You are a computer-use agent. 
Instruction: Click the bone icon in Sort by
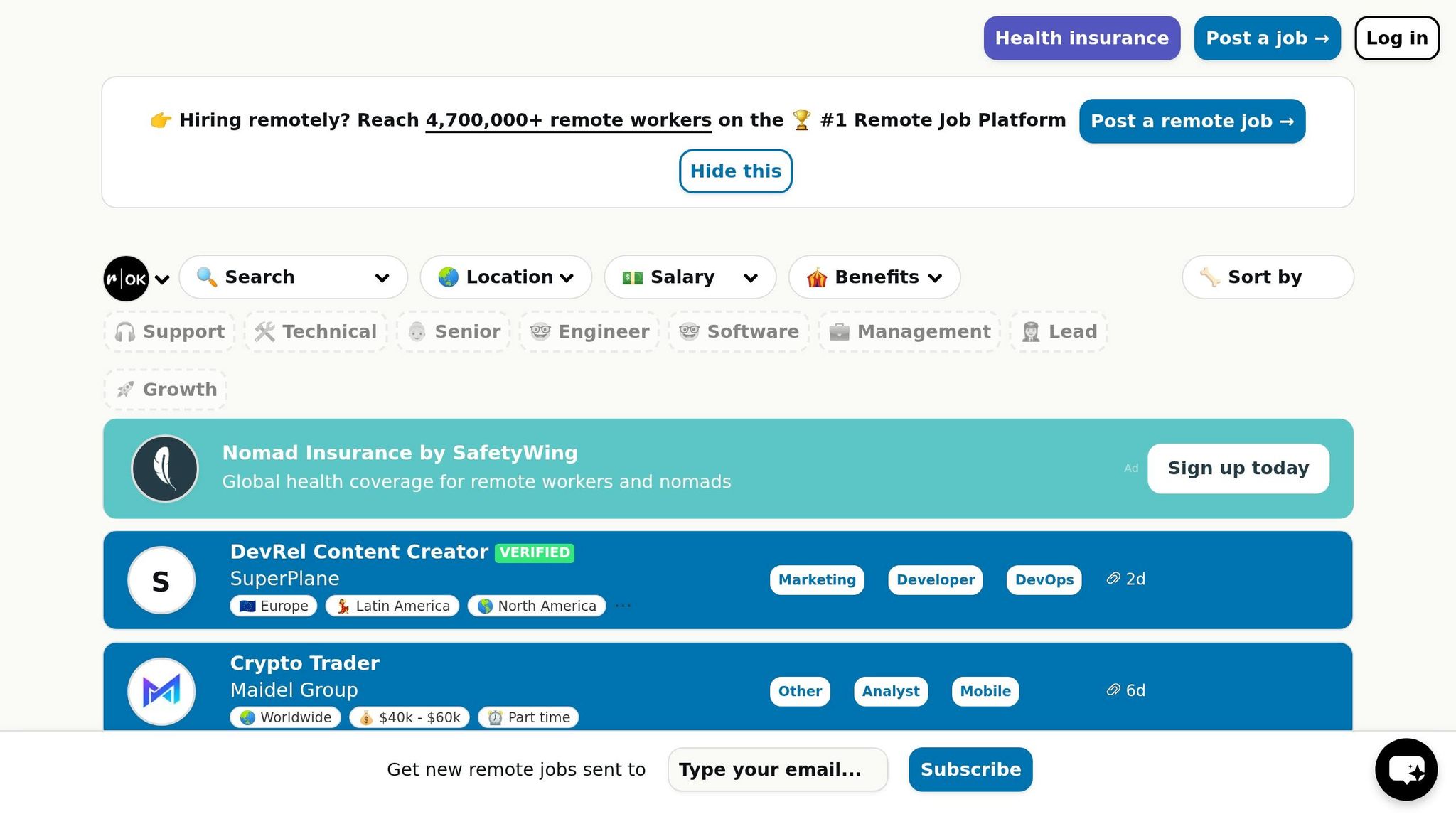click(1210, 277)
